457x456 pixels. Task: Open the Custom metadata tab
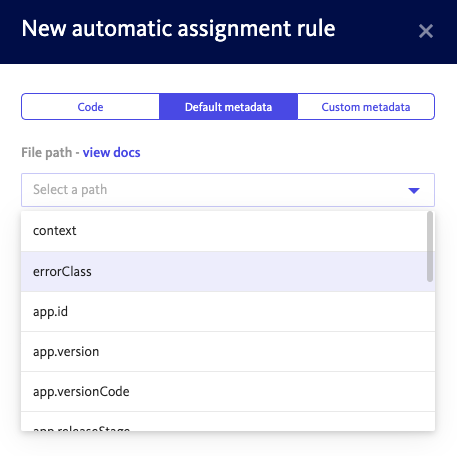pyautogui.click(x=366, y=107)
